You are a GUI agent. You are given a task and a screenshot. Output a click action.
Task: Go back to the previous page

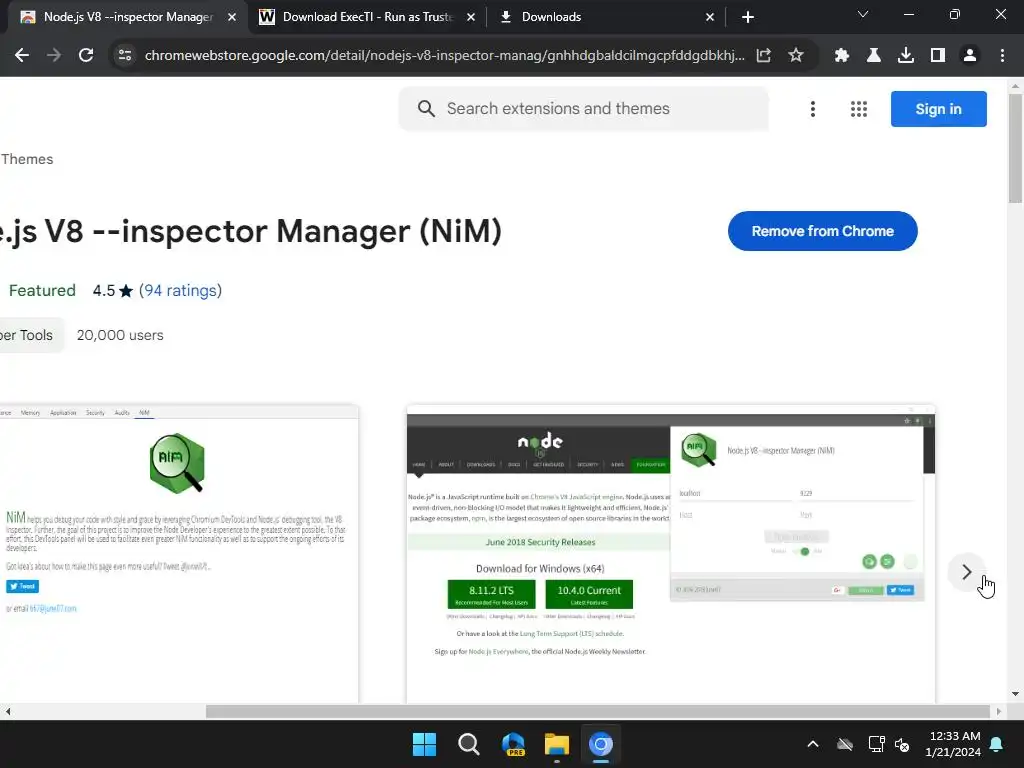point(22,56)
